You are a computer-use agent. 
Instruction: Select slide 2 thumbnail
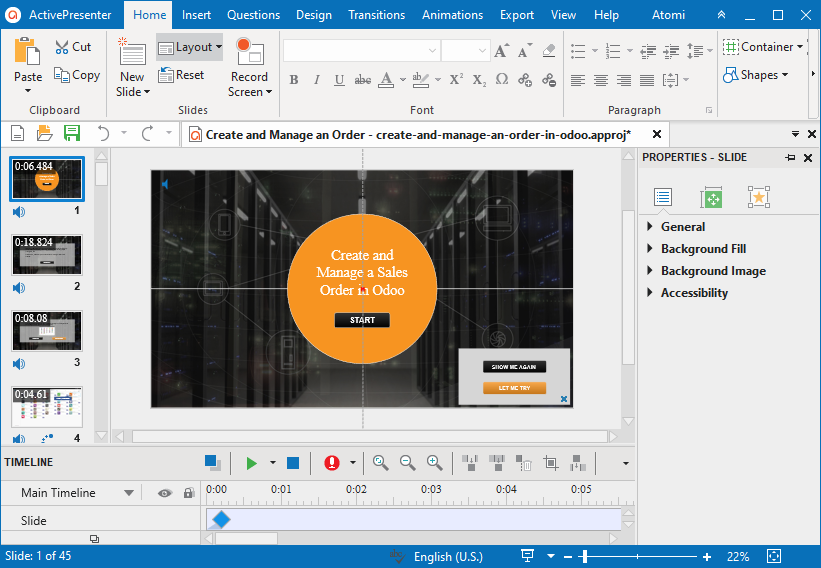(47, 255)
